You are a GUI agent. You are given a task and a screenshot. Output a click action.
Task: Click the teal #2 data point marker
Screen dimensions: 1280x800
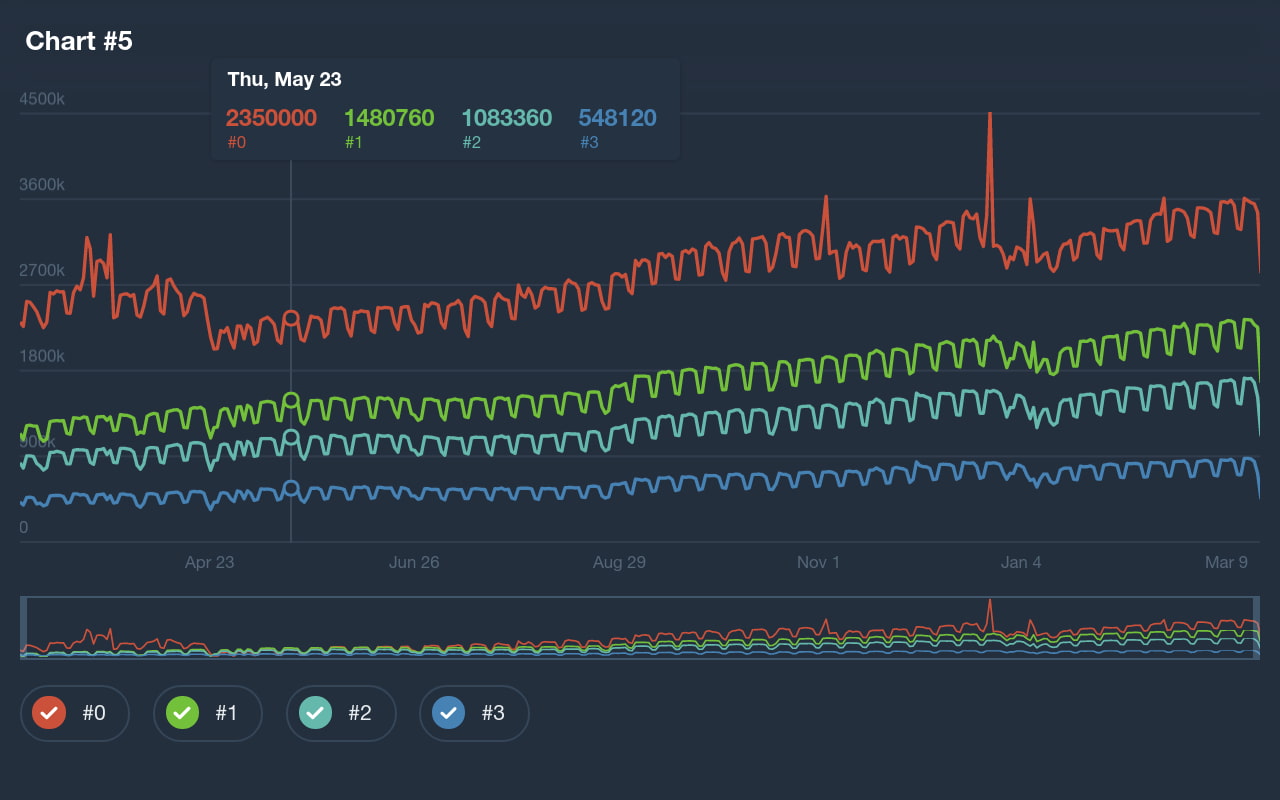[x=291, y=438]
